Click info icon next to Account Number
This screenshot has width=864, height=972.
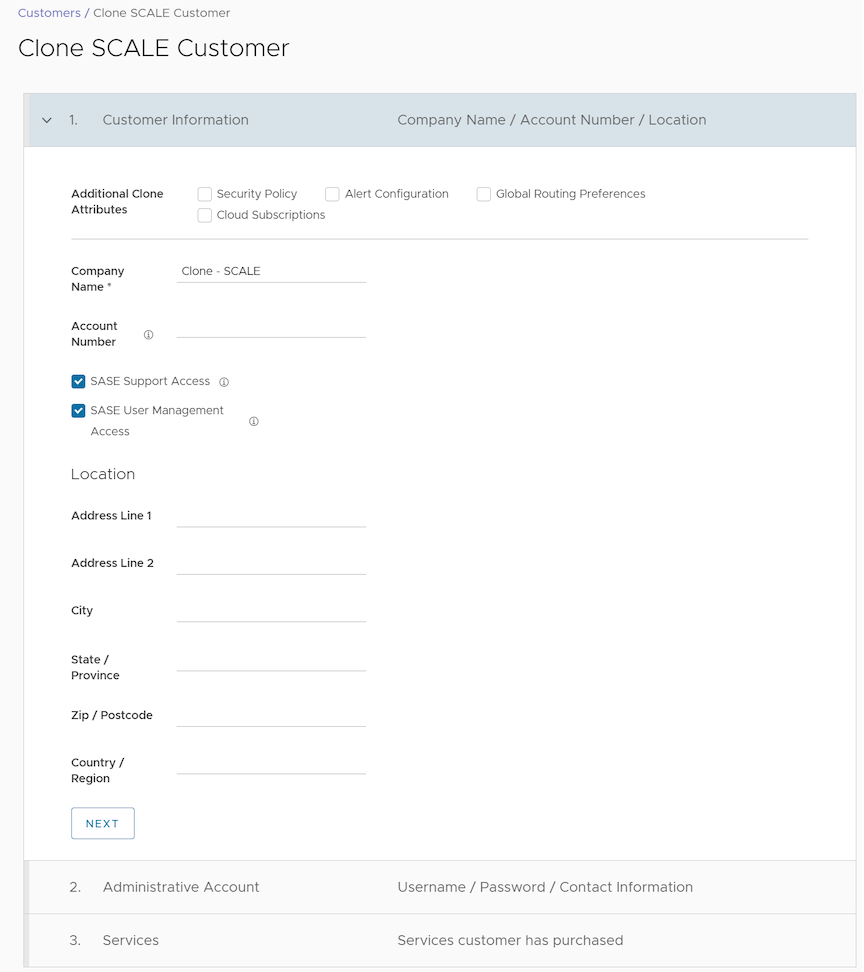click(148, 335)
